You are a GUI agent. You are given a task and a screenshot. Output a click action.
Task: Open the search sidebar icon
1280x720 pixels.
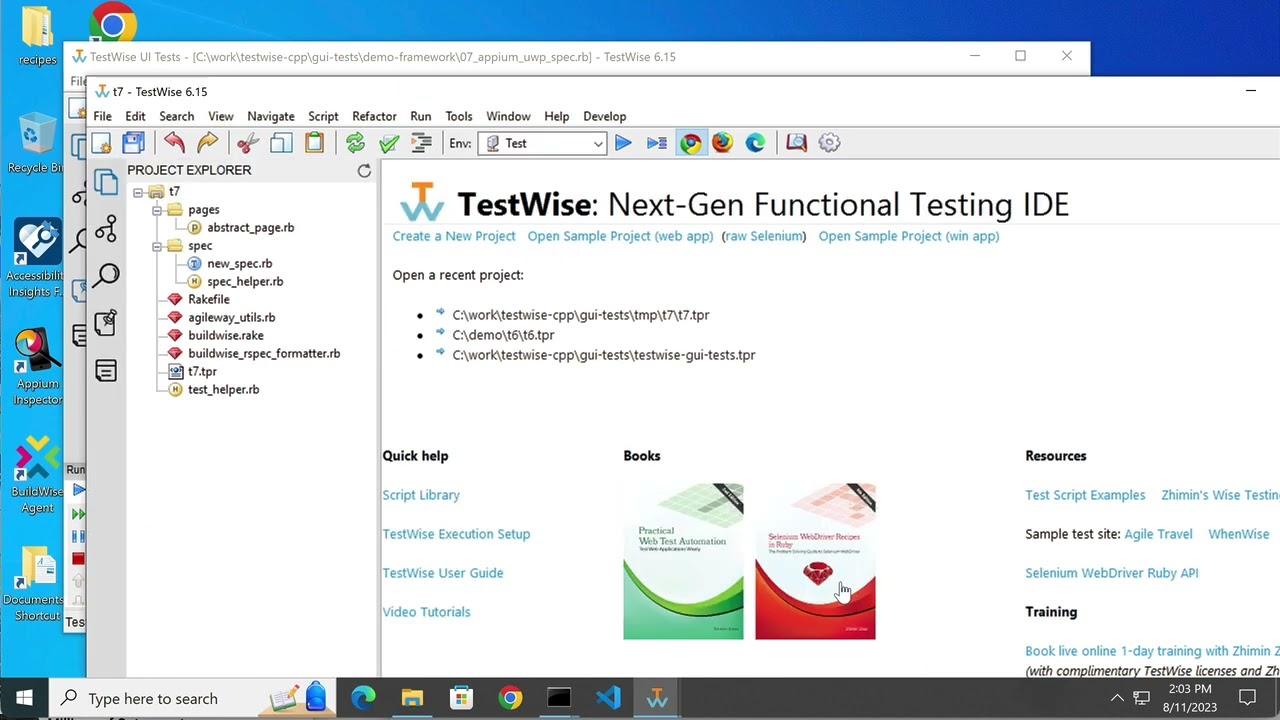tap(106, 275)
